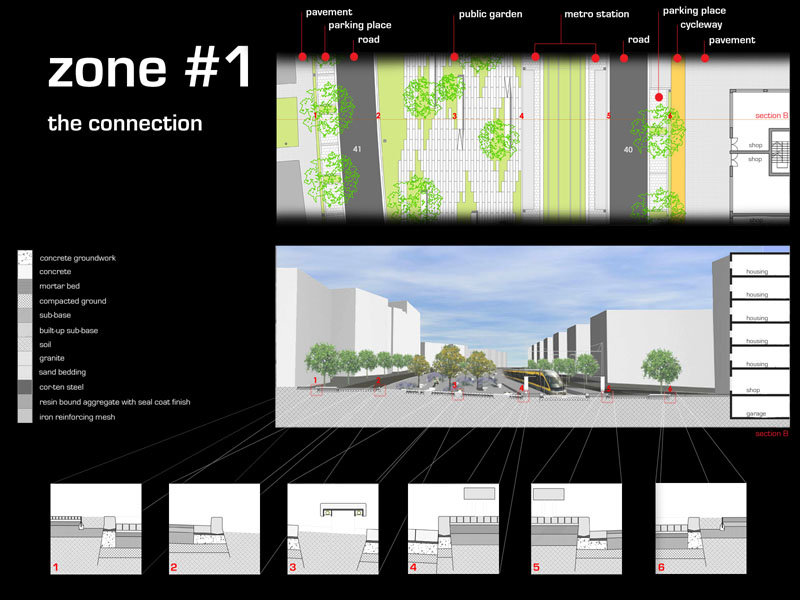Select the 'public garden' label
The height and width of the screenshot is (600, 800).
click(491, 15)
